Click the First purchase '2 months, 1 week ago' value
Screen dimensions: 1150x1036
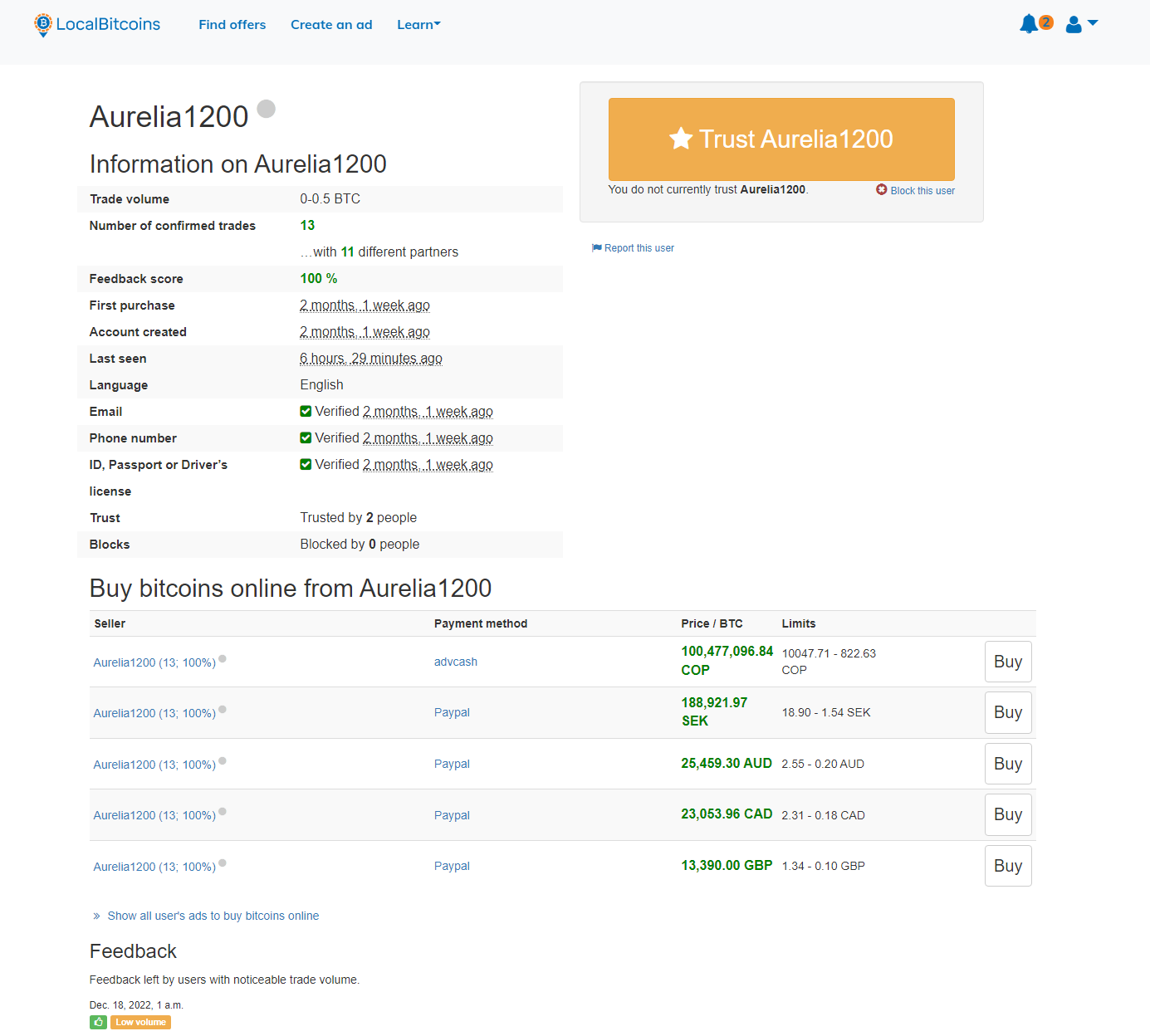[x=365, y=305]
